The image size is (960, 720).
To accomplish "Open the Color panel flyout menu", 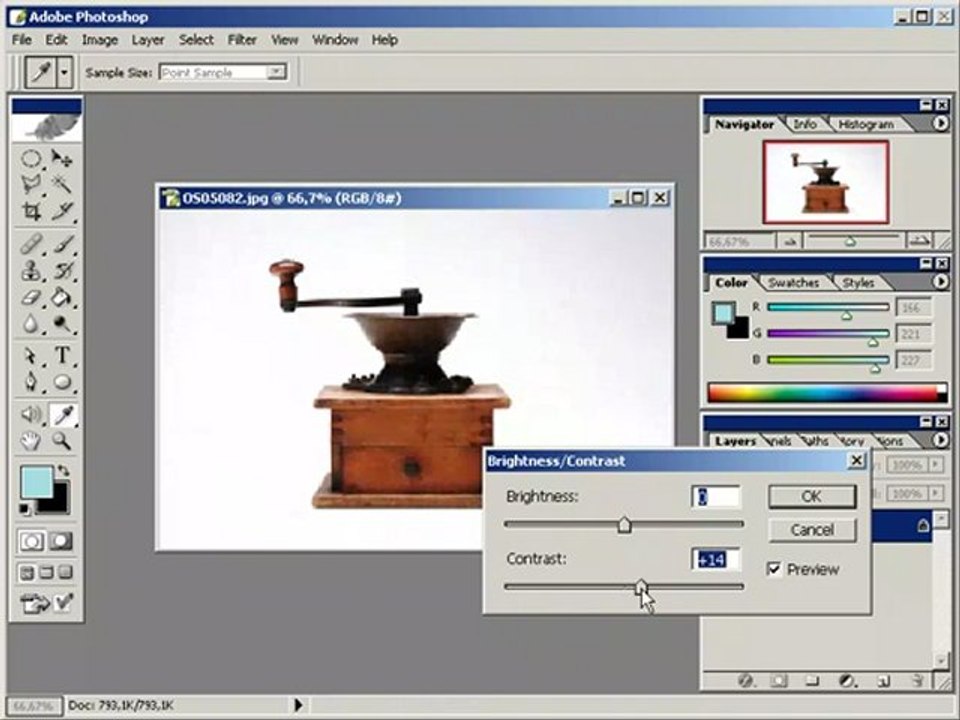I will click(x=940, y=282).
